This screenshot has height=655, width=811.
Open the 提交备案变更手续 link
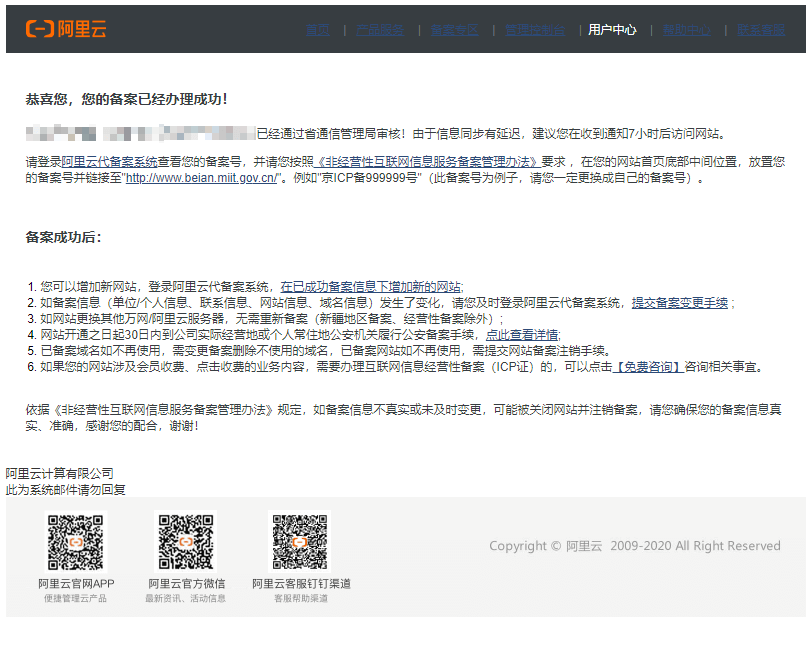[680, 303]
